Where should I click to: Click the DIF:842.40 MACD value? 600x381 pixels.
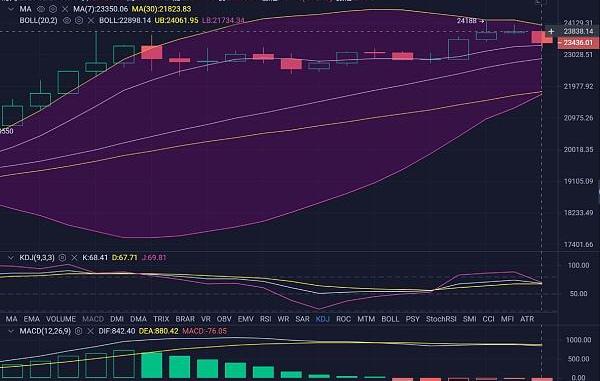(x=117, y=331)
